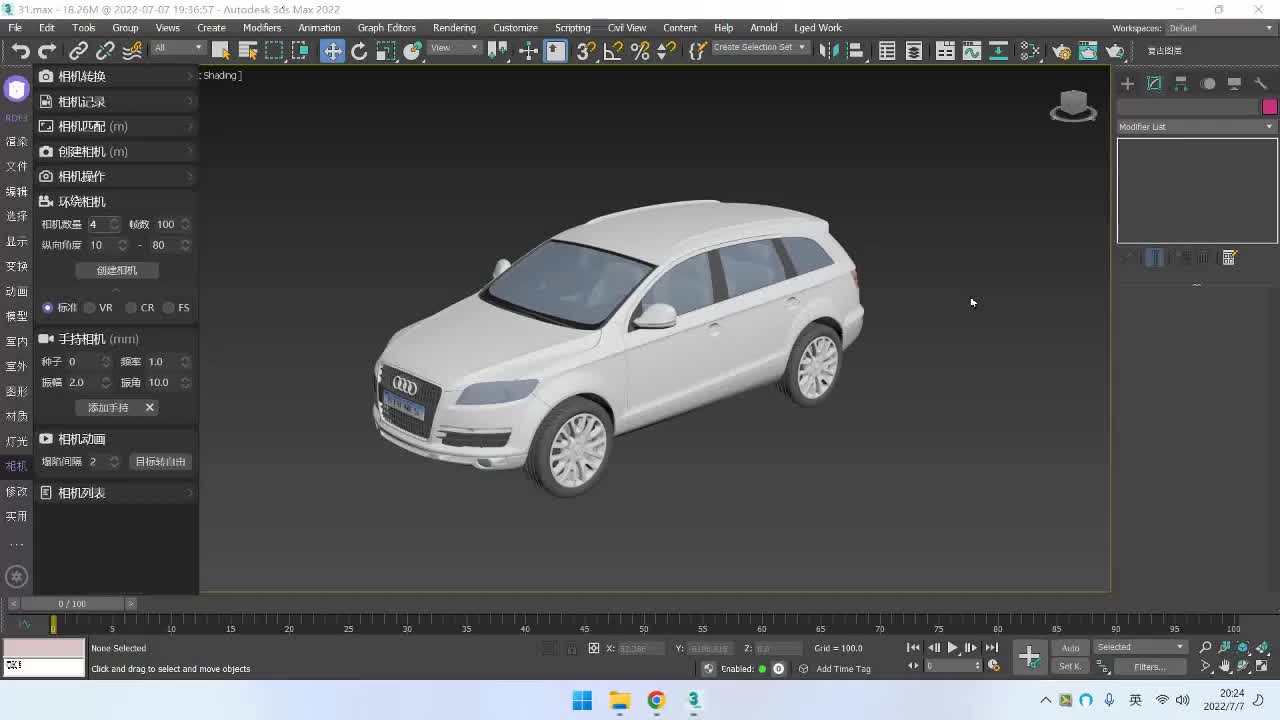
Task: Activate the Select and Link tool
Action: point(78,51)
